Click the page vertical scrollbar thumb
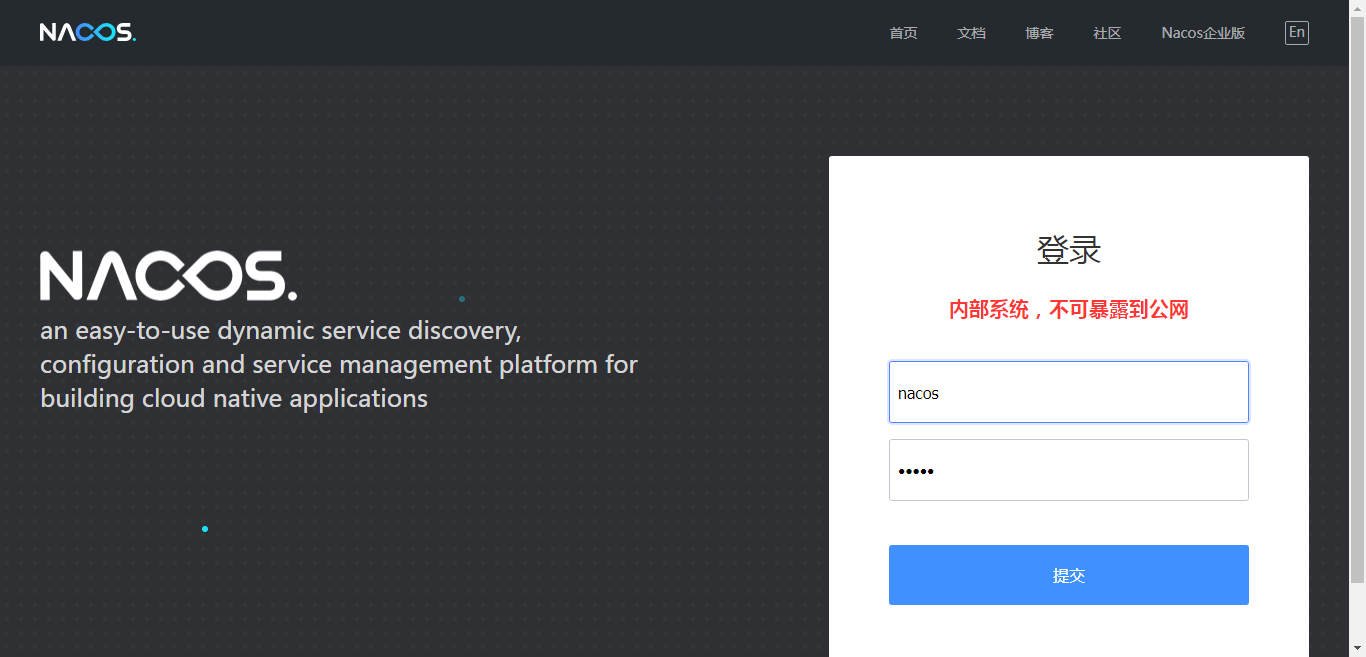Image resolution: width=1366 pixels, height=657 pixels. [x=1357, y=300]
